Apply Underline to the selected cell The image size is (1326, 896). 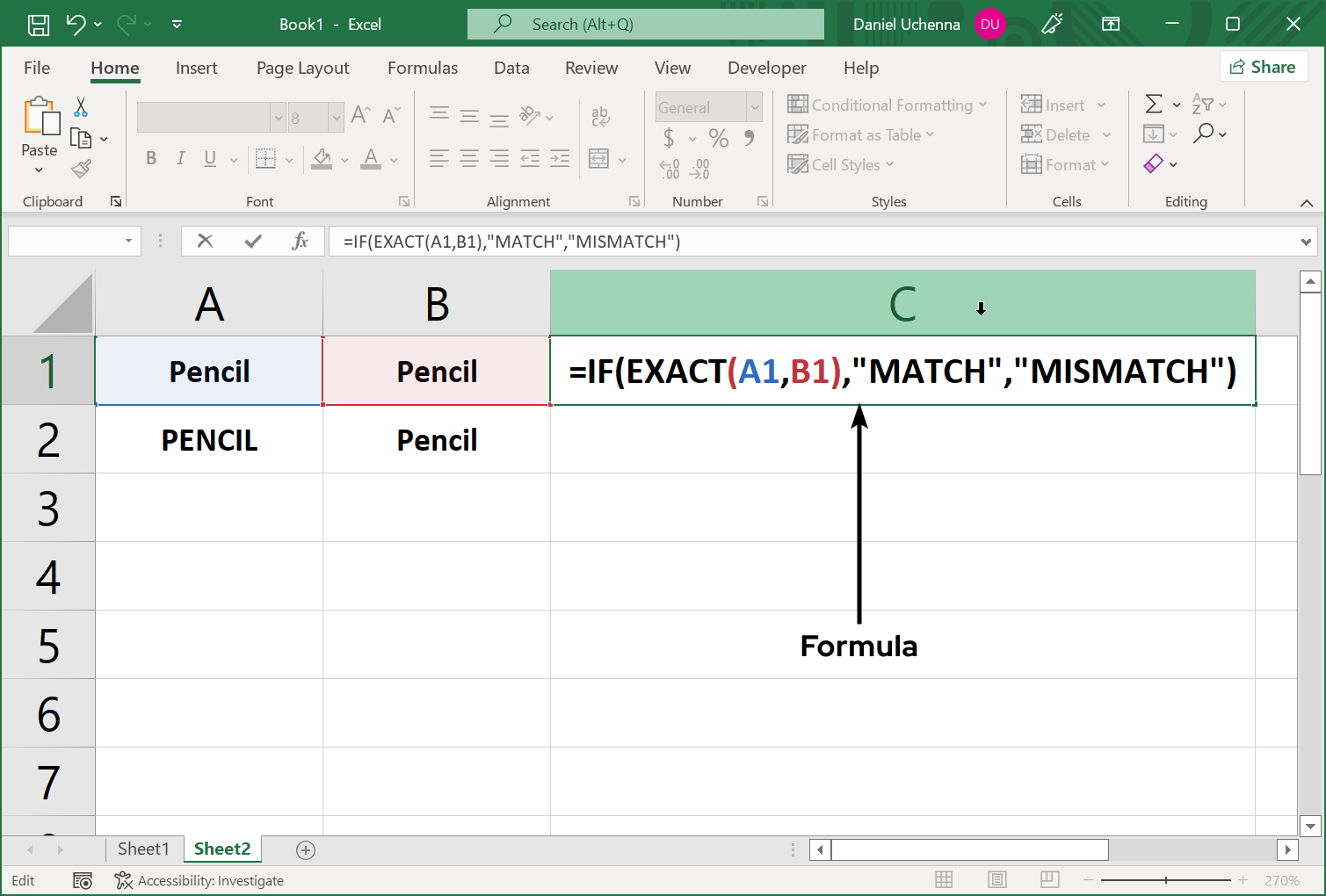pyautogui.click(x=209, y=158)
